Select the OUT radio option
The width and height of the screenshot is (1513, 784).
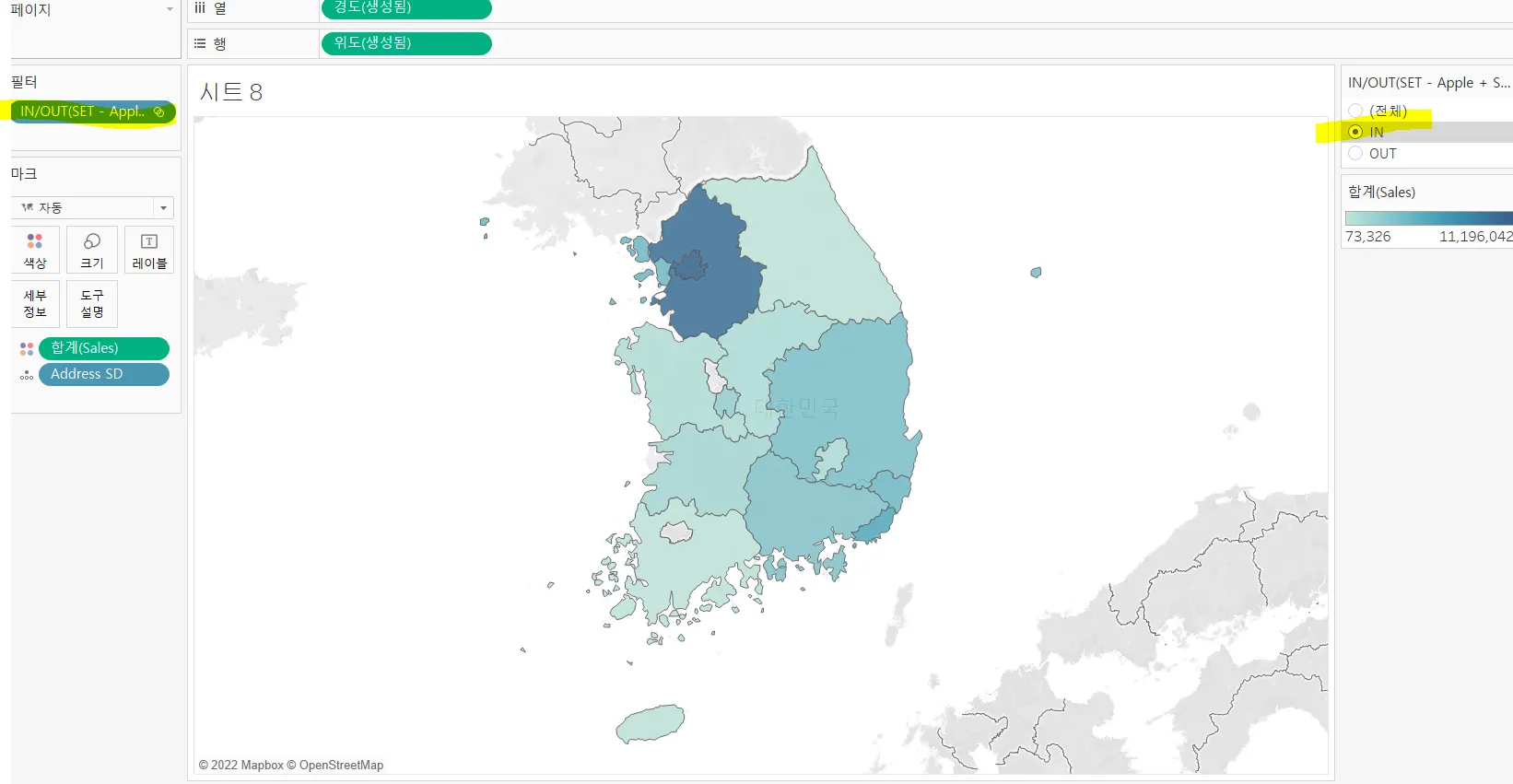pyautogui.click(x=1355, y=153)
